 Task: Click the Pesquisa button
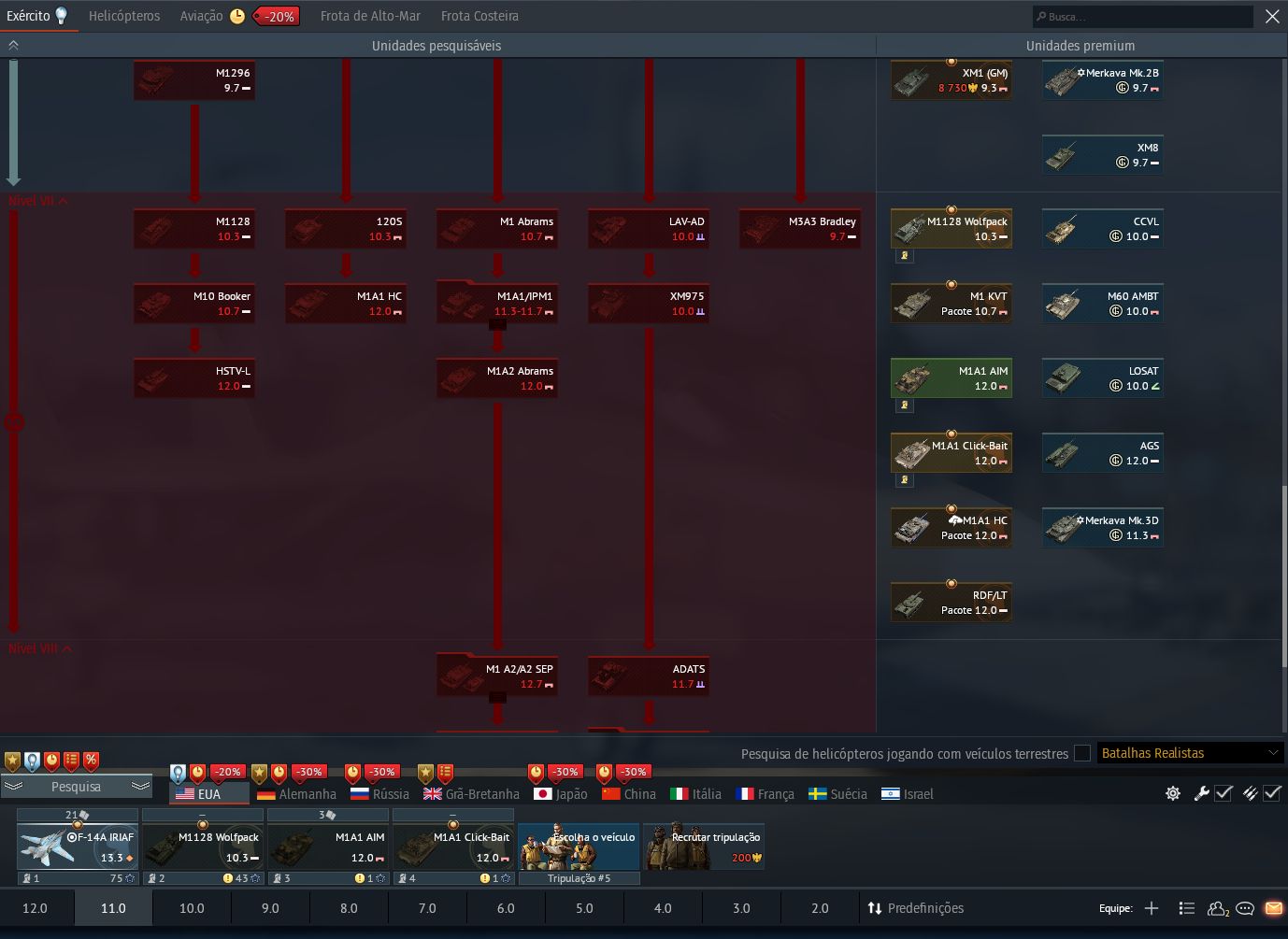click(76, 787)
